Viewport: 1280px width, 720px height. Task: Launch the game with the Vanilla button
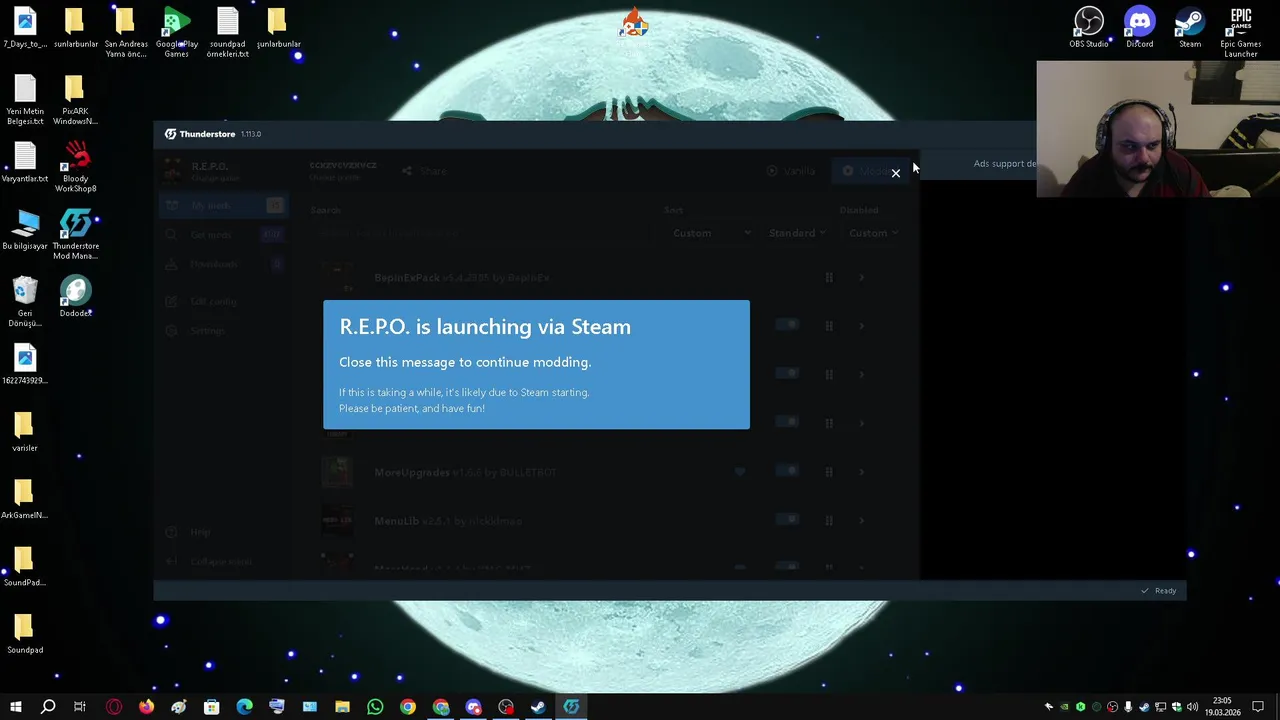[791, 171]
